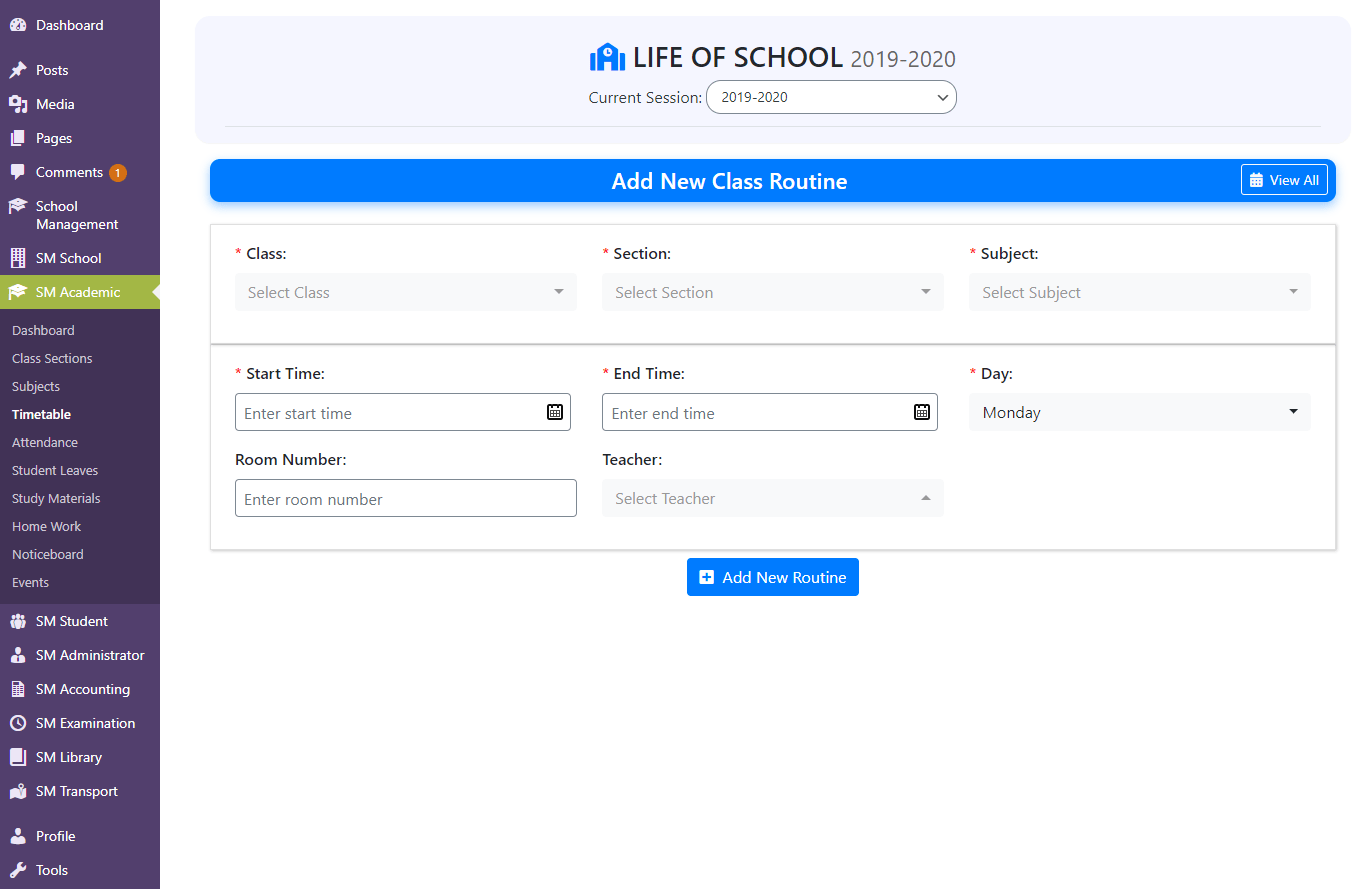Click the SM Student group icon
1366x889 pixels.
[17, 621]
